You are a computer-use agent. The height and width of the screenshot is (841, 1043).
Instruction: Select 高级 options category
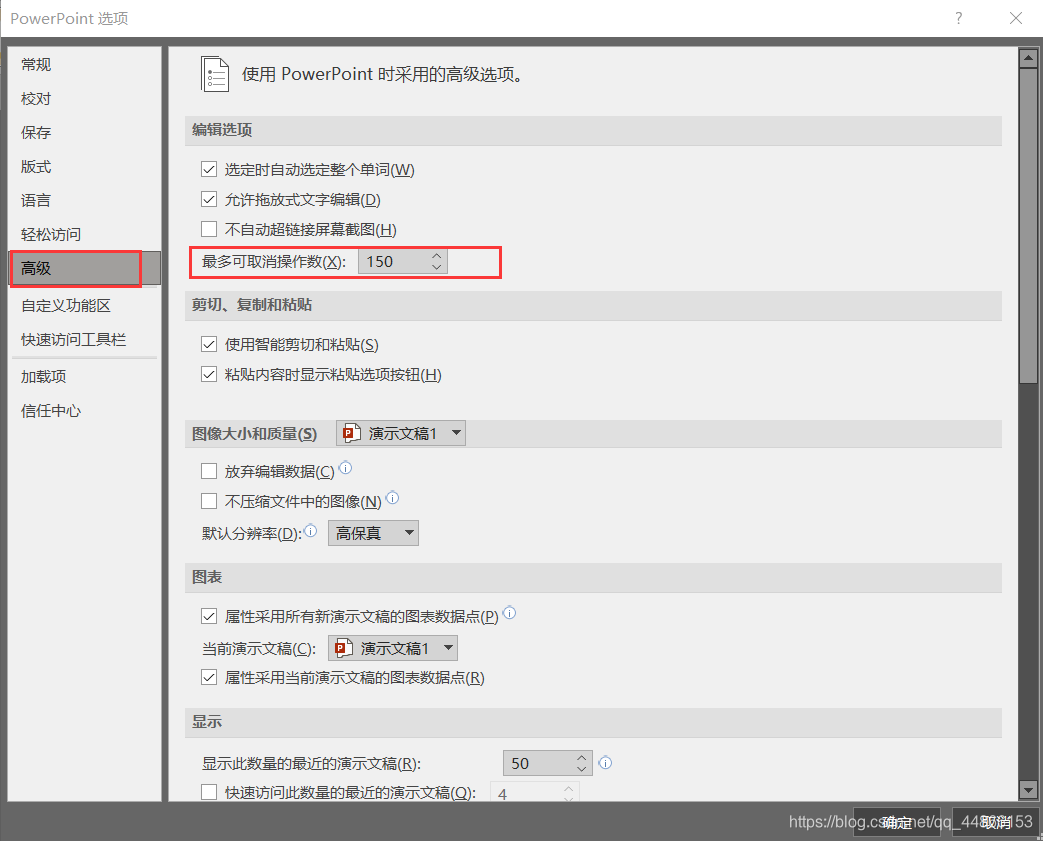[84, 268]
